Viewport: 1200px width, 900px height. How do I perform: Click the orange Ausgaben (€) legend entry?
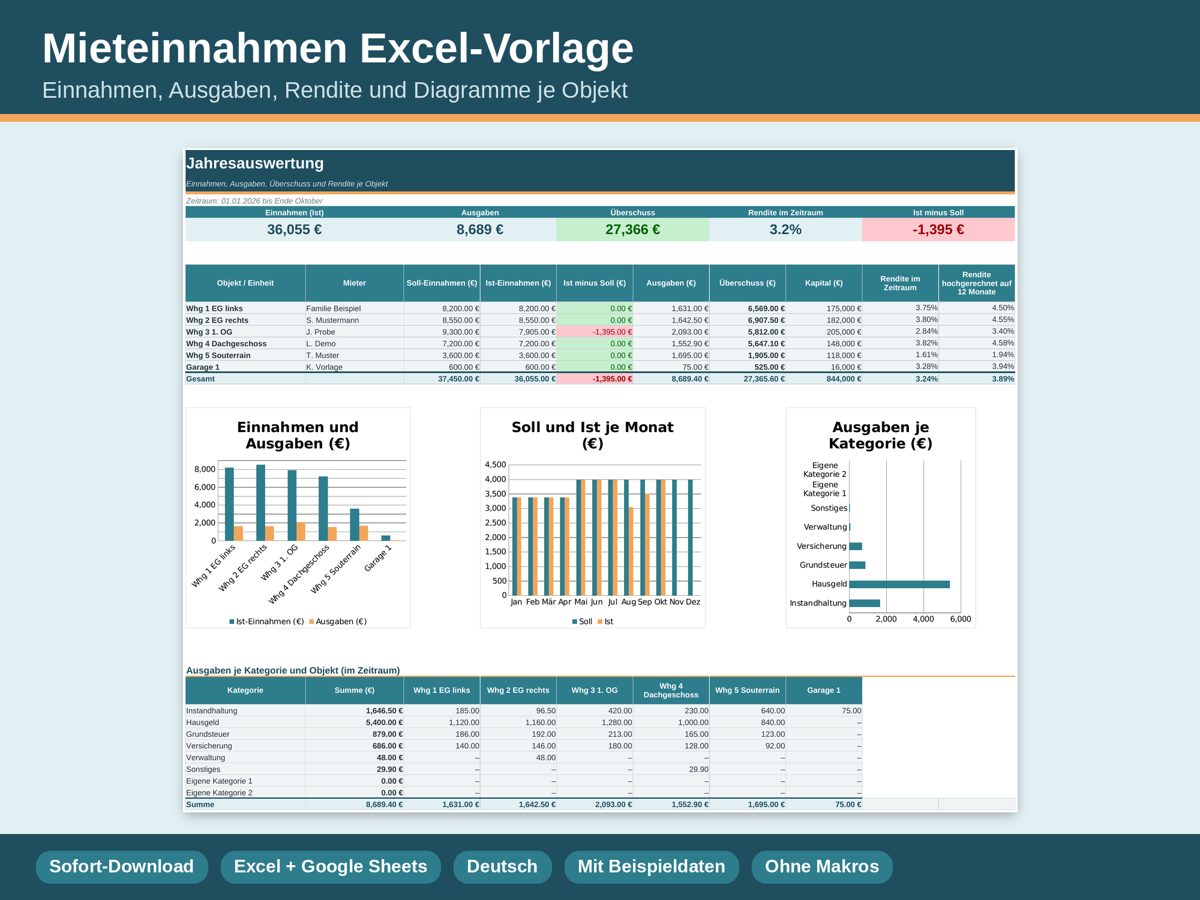tap(338, 622)
